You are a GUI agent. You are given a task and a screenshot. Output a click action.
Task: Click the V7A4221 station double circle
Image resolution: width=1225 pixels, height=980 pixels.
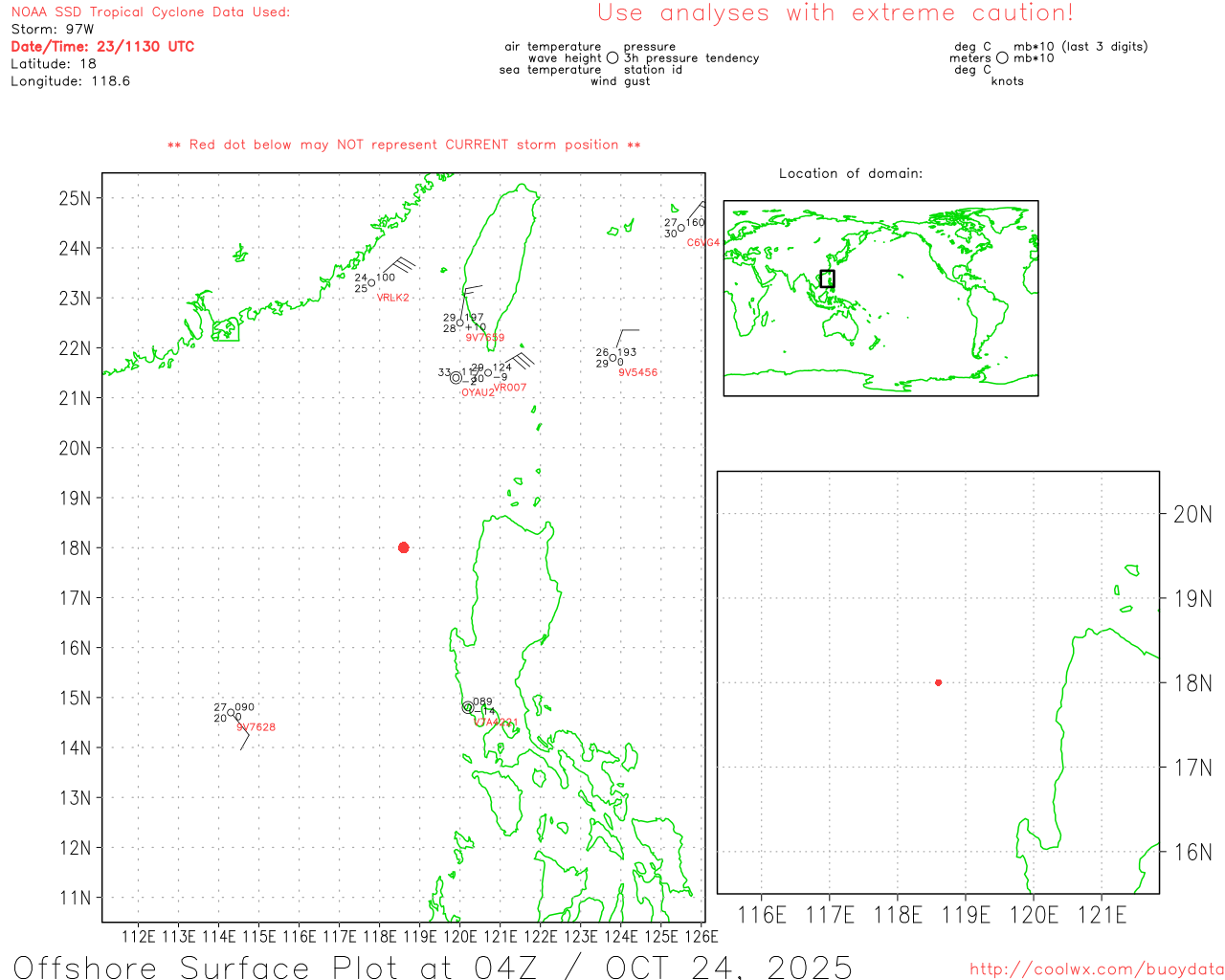click(x=468, y=707)
